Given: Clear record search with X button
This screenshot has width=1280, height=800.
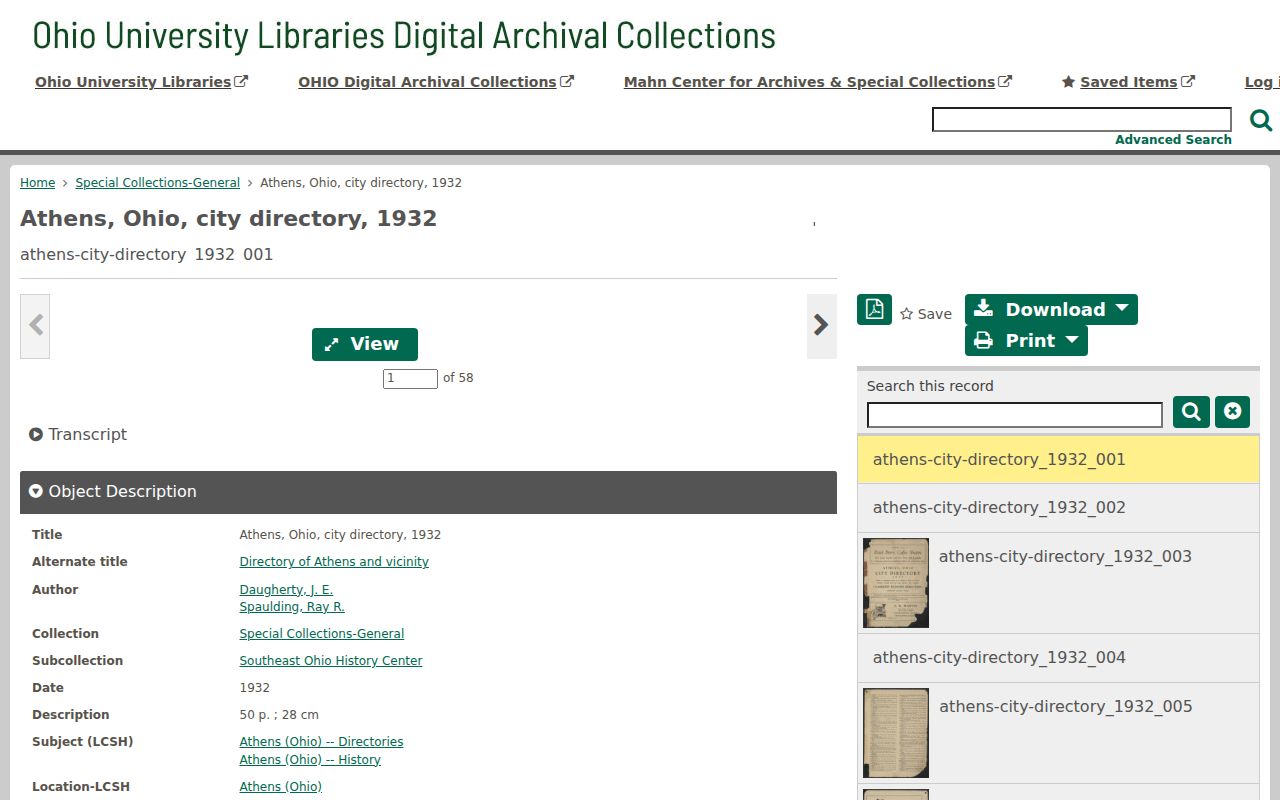Looking at the screenshot, I should click(x=1232, y=412).
